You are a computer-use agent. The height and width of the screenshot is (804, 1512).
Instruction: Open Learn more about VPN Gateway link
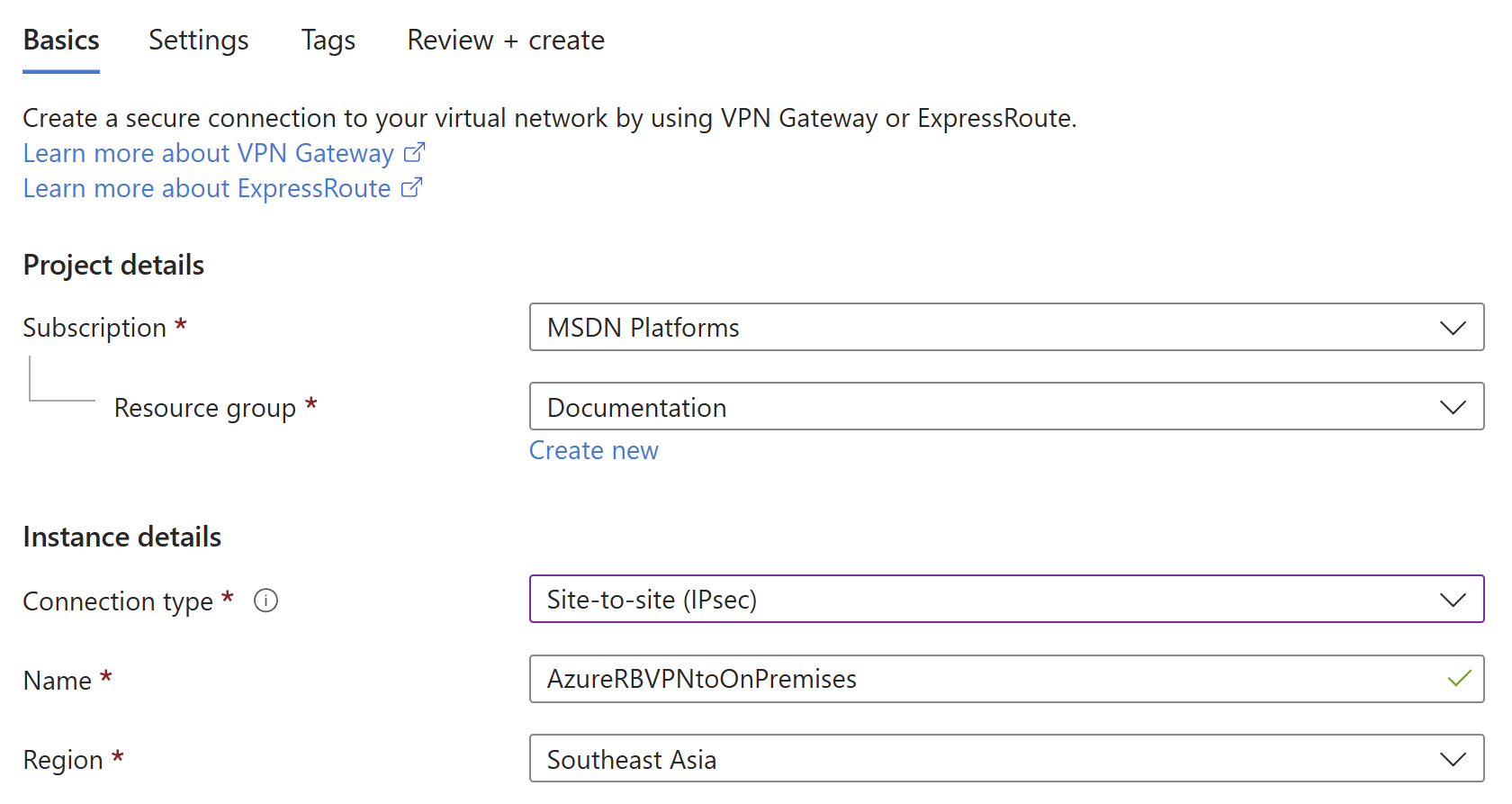(209, 153)
